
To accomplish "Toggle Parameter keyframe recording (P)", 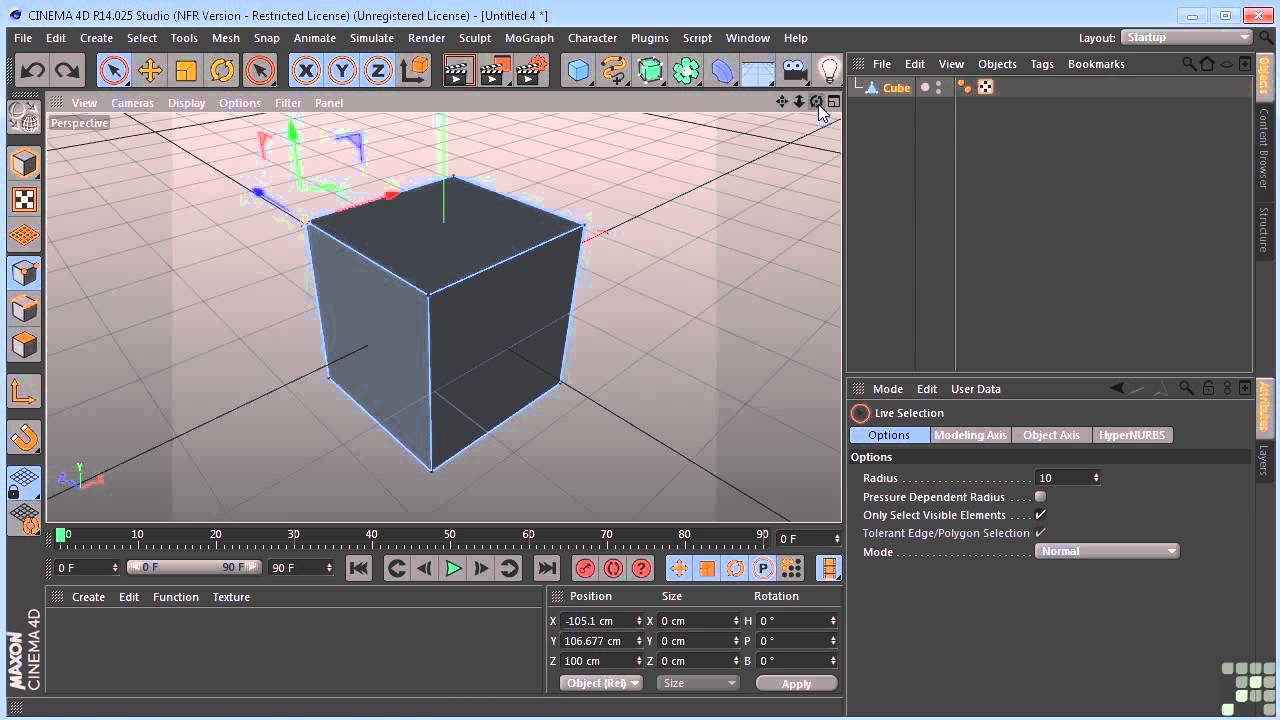I will 763,569.
